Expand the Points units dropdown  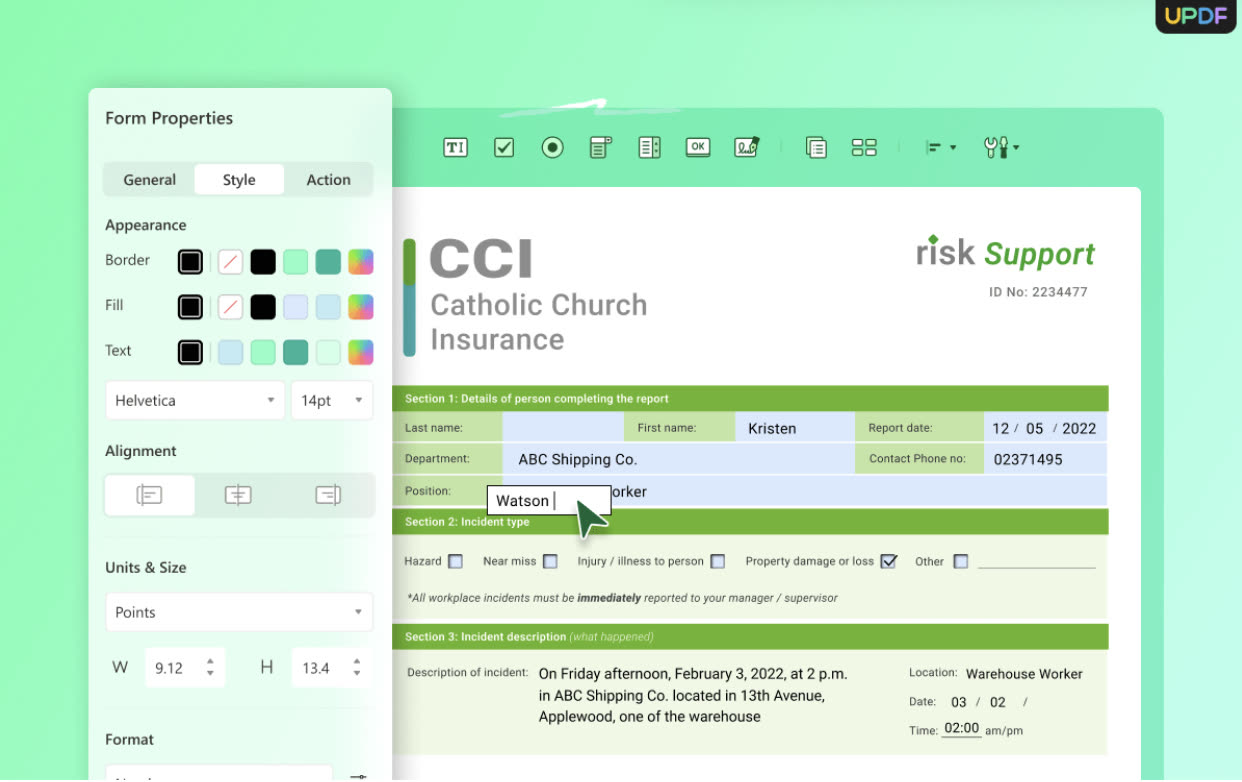[239, 612]
